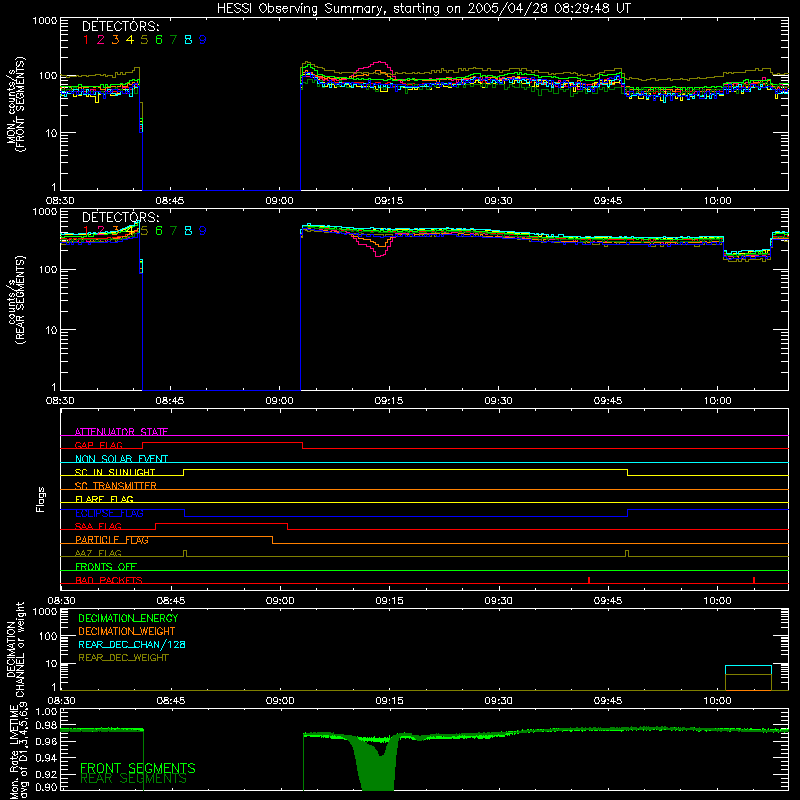Select olive detector 5 in front segments legend
Screen dimensions: 800x800
pyautogui.click(x=144, y=40)
